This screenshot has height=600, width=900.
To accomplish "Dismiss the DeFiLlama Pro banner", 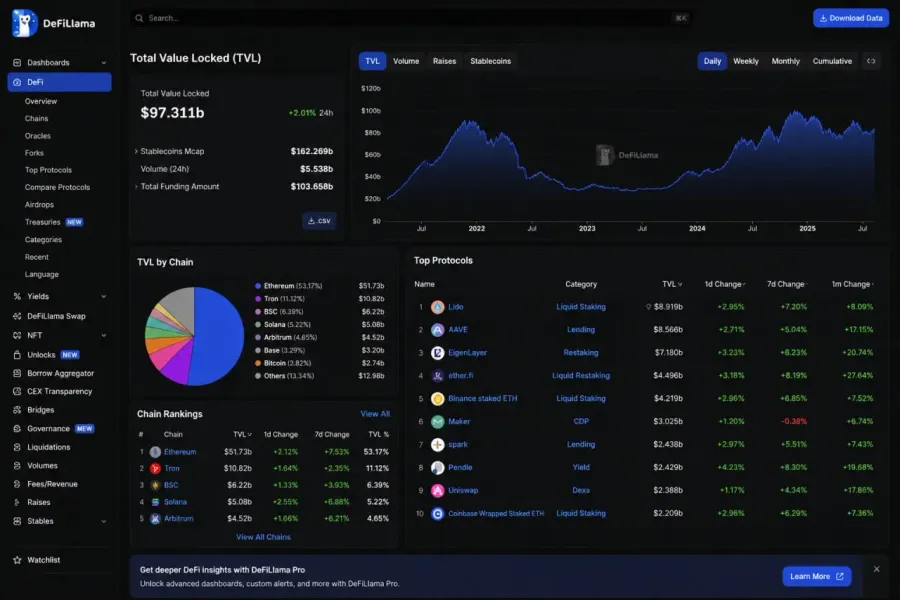I will point(876,569).
